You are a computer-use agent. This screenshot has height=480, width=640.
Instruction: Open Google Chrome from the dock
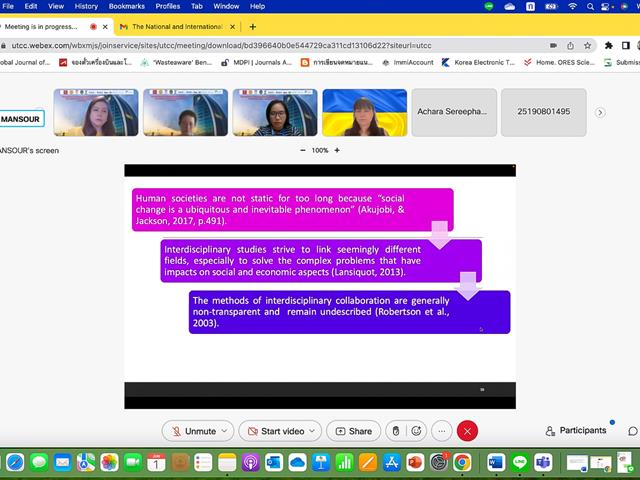click(462, 462)
